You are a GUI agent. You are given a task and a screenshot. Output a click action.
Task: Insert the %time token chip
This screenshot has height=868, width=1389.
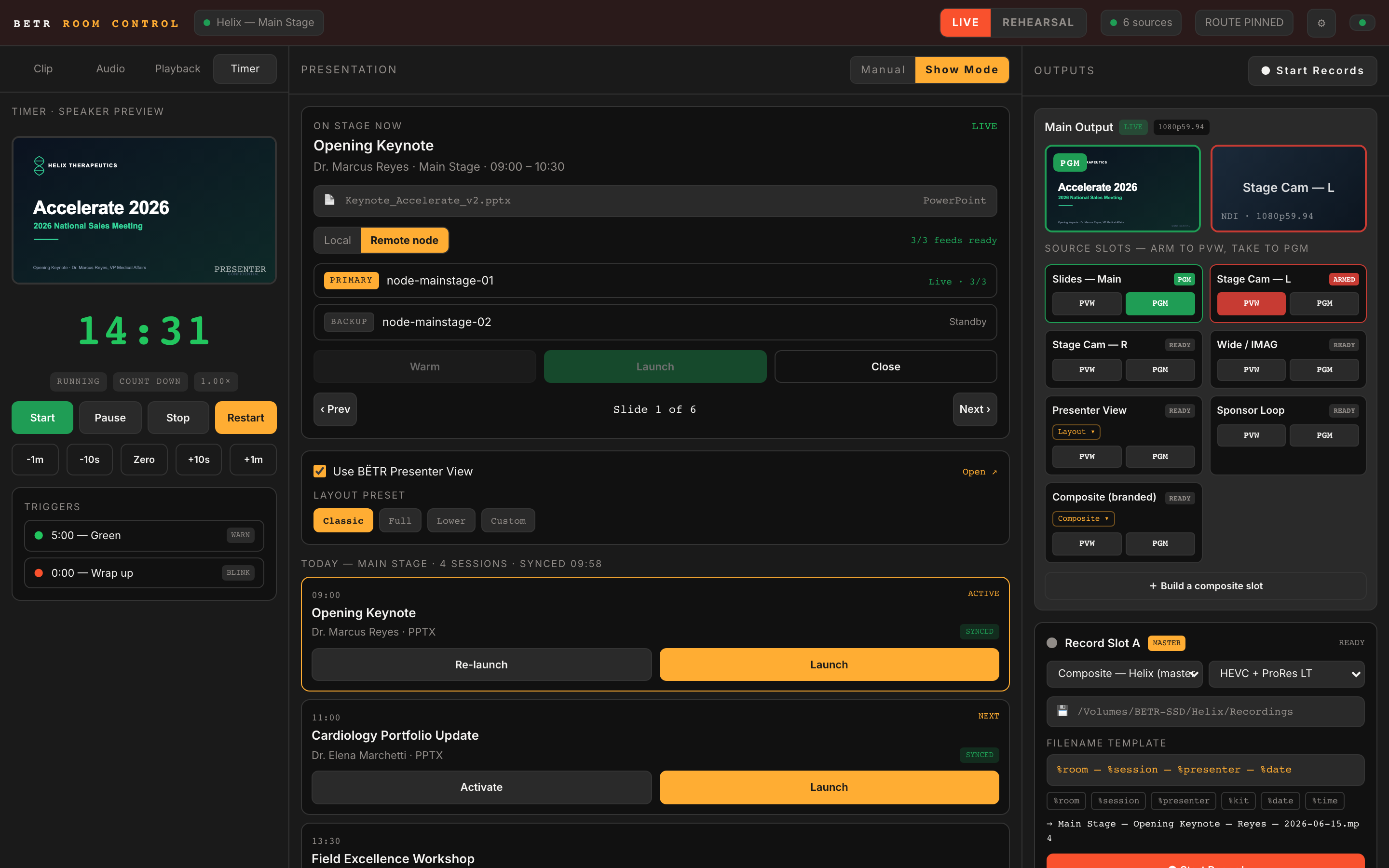tap(1324, 801)
